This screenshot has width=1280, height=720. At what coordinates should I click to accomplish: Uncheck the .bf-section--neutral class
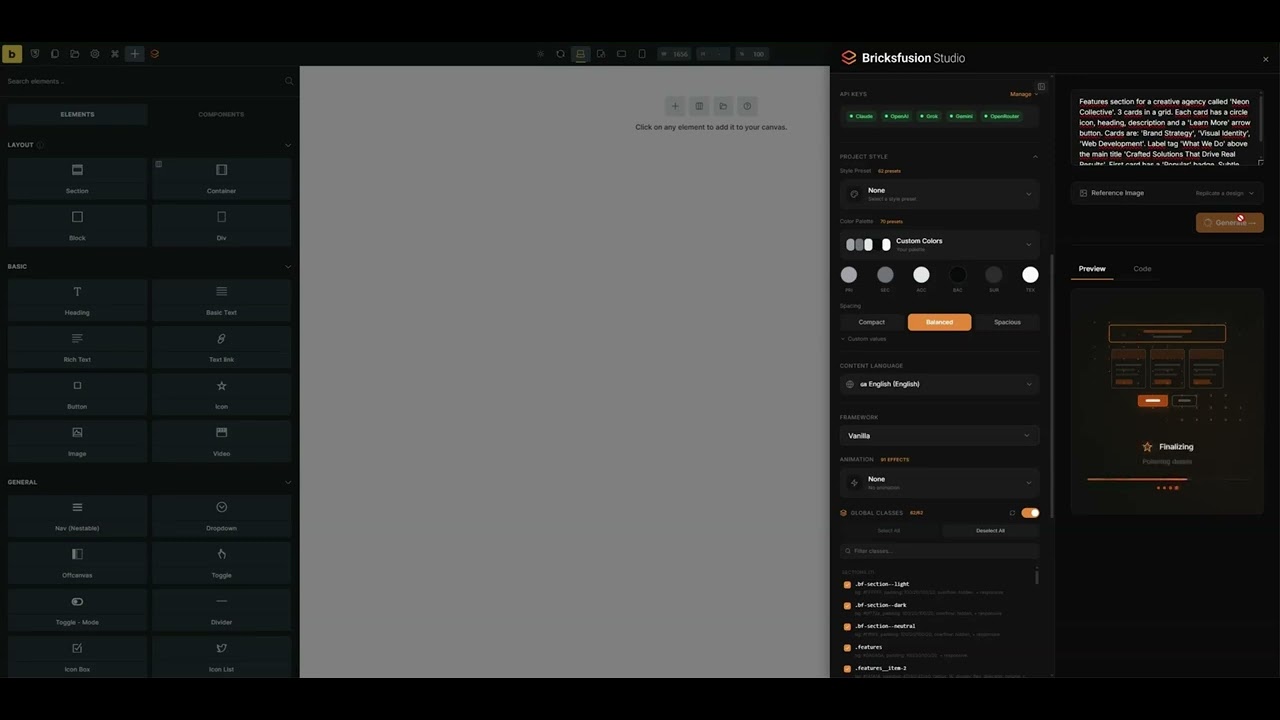847,627
